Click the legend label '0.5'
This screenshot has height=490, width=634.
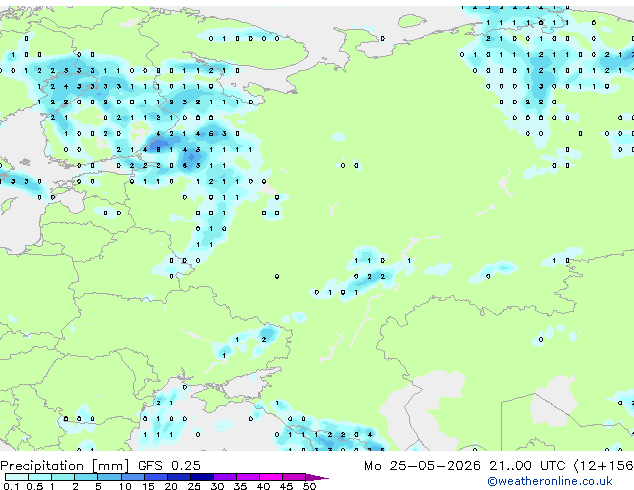(x=34, y=486)
